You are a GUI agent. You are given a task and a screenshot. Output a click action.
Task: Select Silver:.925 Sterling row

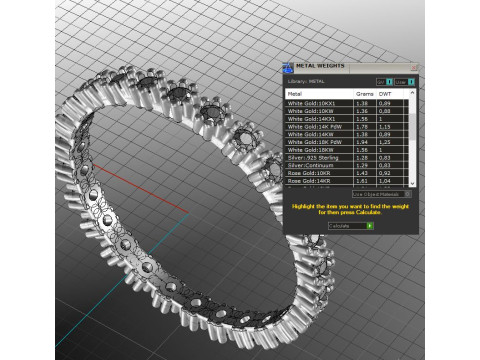pyautogui.click(x=347, y=158)
